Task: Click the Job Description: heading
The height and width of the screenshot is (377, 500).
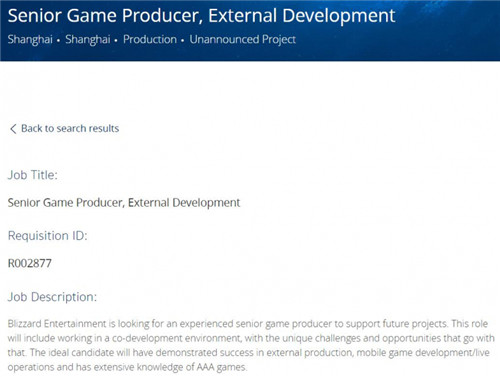Action: (52, 297)
